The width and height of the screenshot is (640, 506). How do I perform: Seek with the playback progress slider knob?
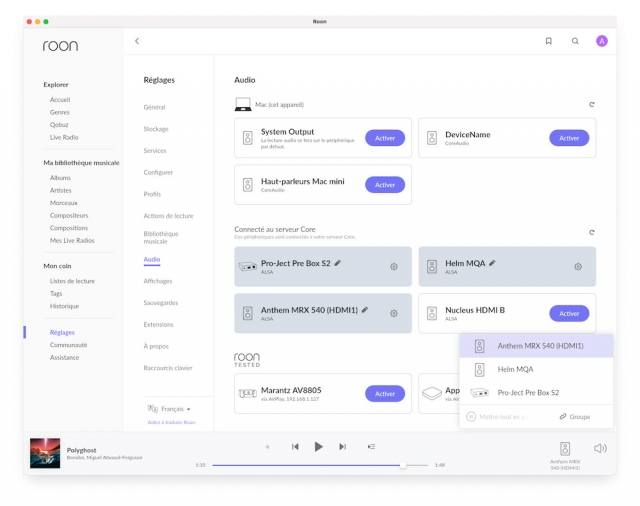click(403, 465)
